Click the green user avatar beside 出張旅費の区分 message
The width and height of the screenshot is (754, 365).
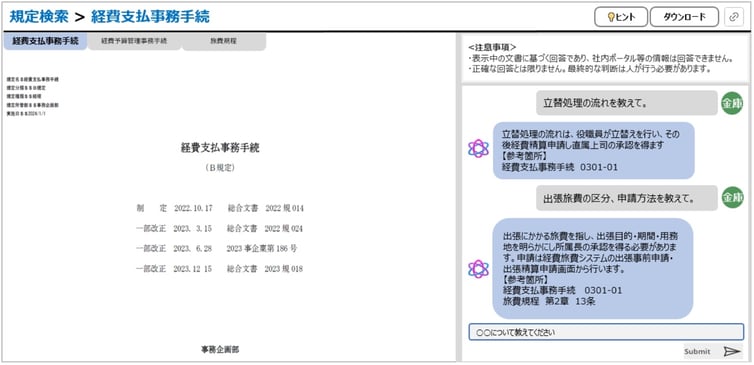point(732,198)
